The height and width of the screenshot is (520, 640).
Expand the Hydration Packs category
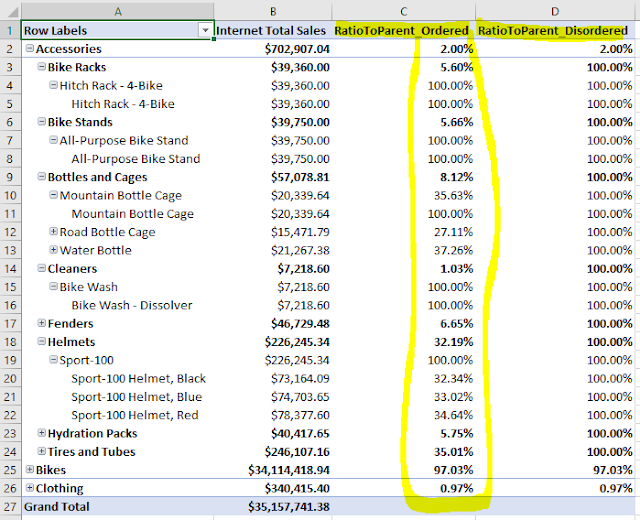41,433
